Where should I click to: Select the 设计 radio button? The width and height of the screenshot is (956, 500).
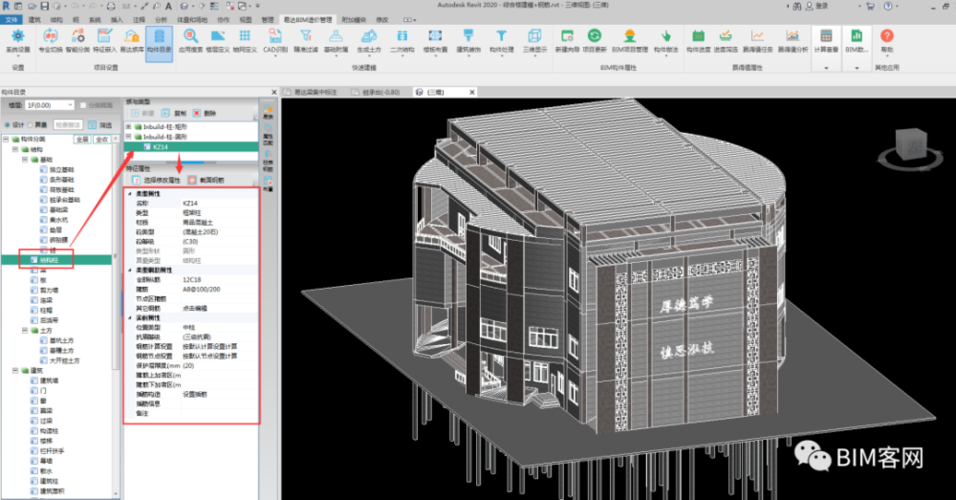[9, 125]
